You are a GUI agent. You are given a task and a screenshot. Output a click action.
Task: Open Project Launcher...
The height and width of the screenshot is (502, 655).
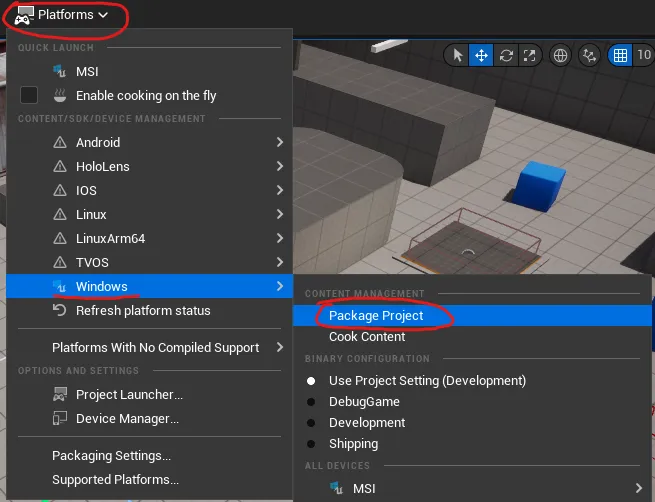149,395
